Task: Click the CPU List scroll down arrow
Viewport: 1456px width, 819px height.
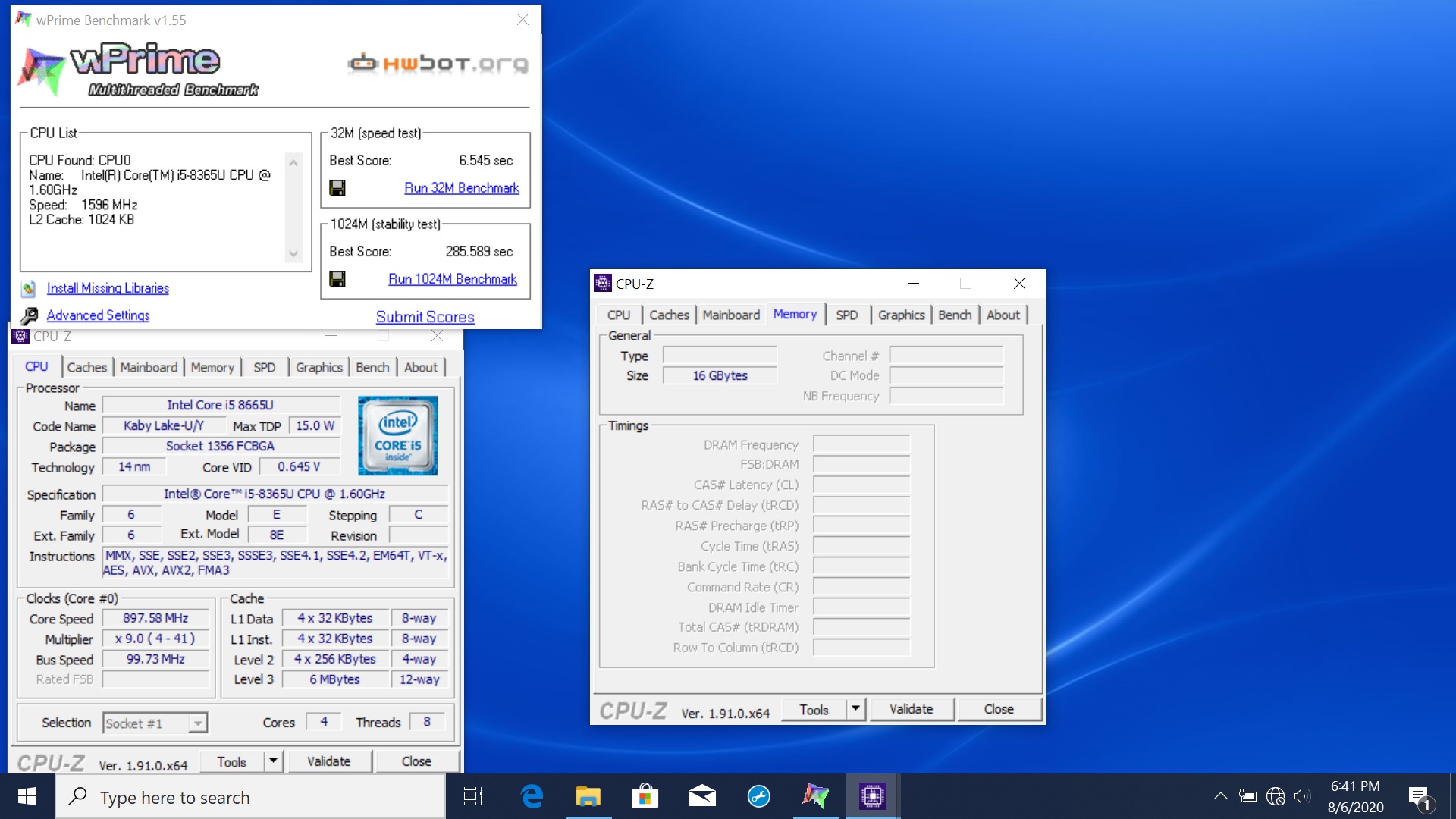Action: (293, 254)
